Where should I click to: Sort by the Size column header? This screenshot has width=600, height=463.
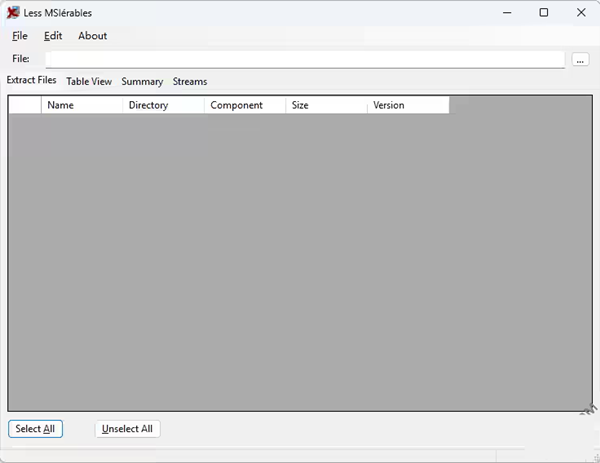tap(326, 105)
